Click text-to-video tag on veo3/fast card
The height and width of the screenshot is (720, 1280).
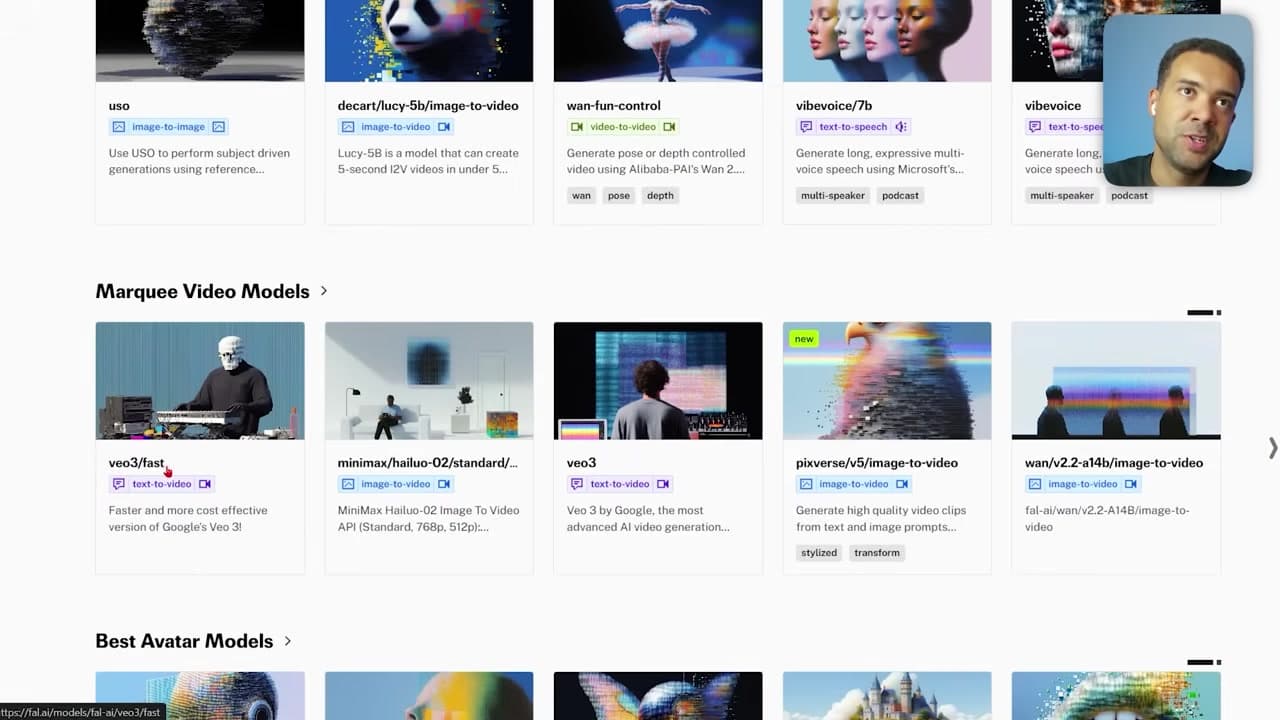click(162, 484)
